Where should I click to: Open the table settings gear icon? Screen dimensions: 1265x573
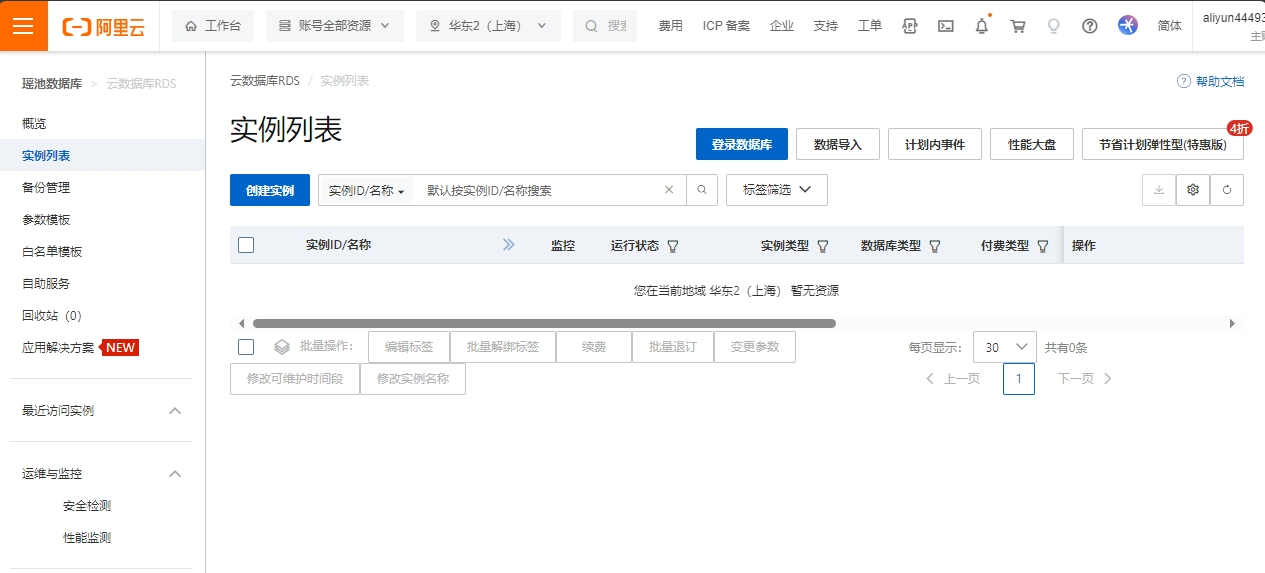(1193, 190)
